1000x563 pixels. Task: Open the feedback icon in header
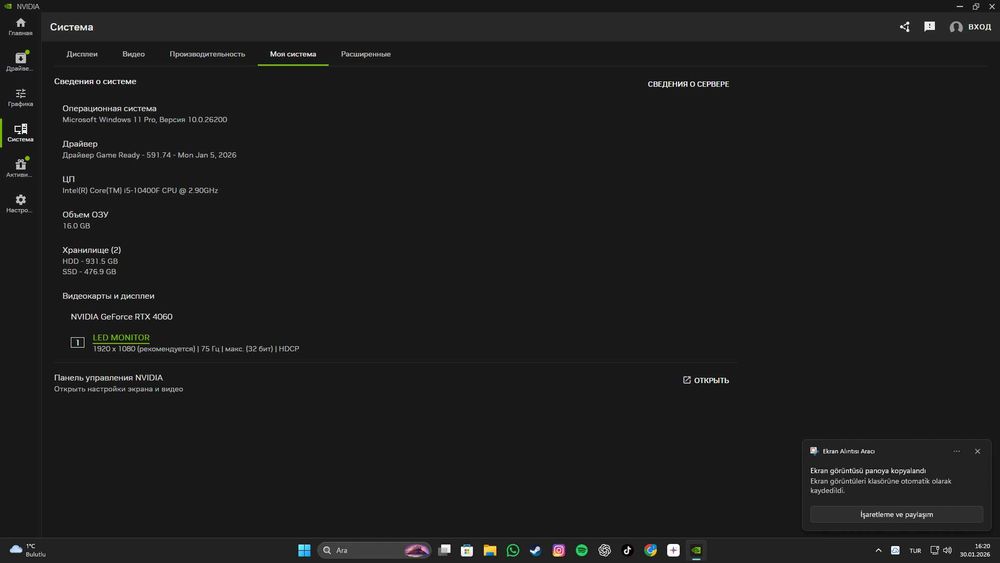929,27
